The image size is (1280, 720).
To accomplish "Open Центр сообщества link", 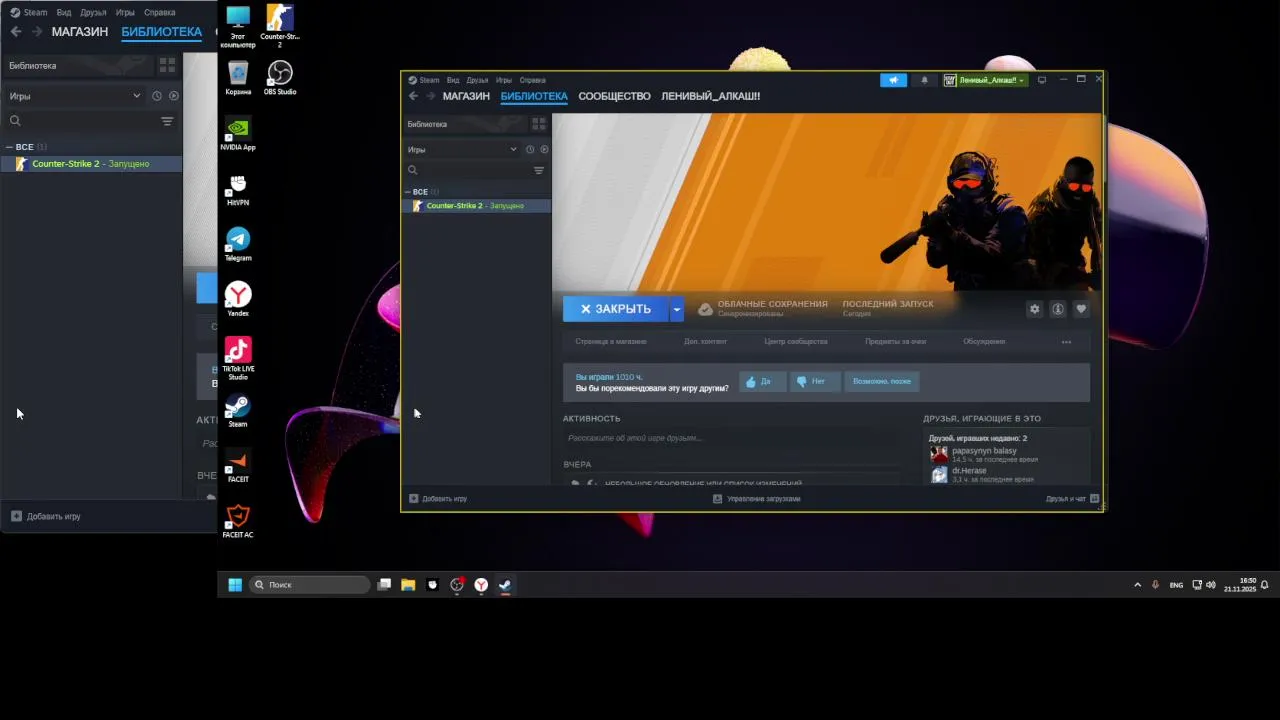I will click(x=796, y=341).
